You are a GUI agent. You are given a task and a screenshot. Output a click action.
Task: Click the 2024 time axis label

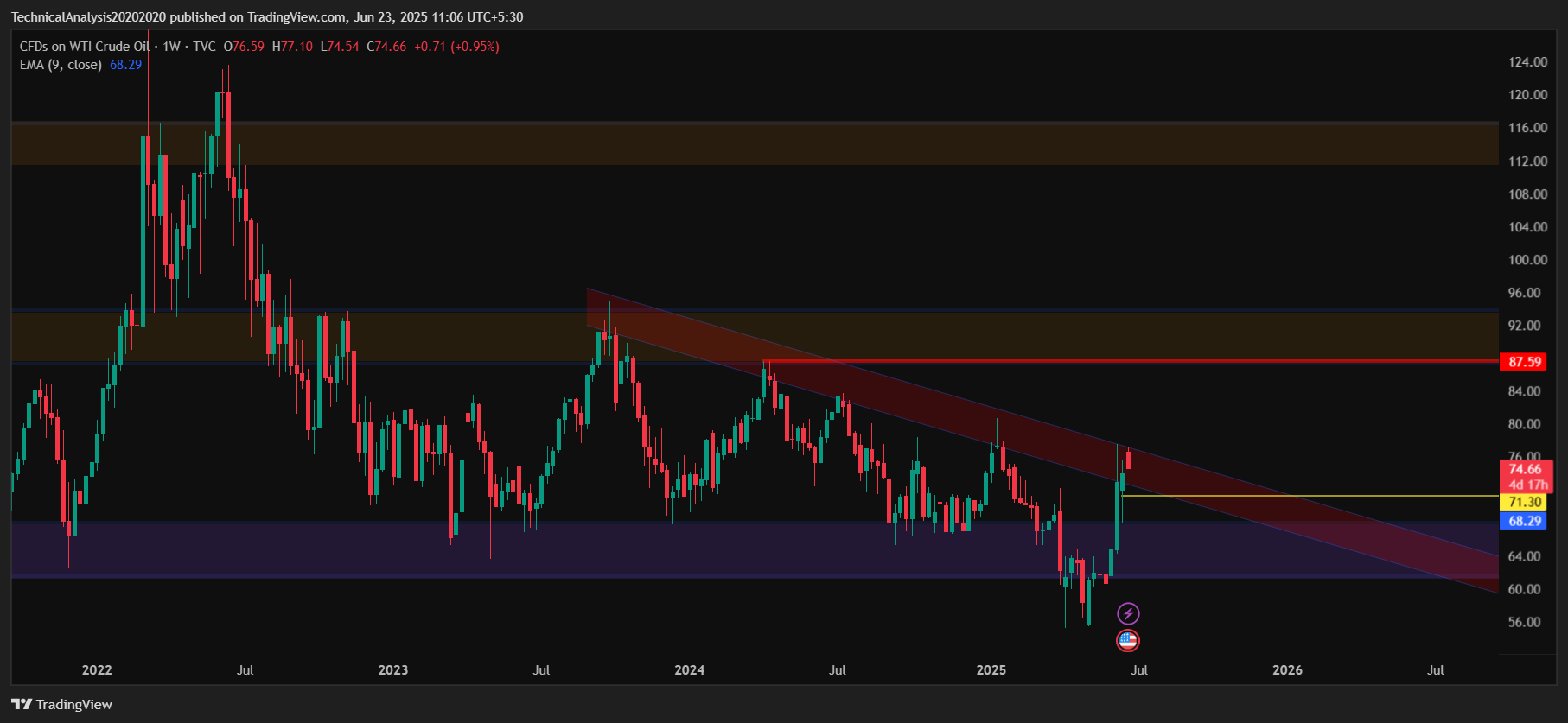tap(690, 670)
